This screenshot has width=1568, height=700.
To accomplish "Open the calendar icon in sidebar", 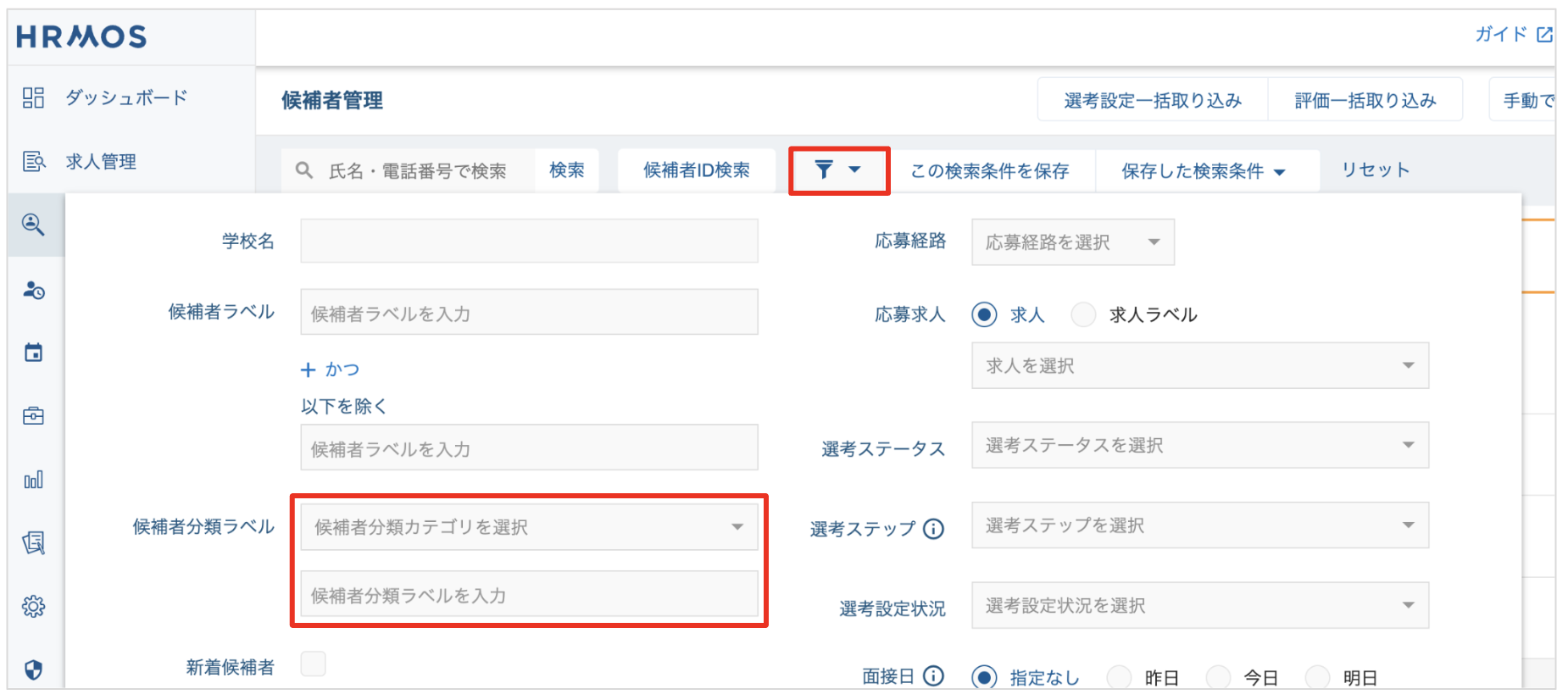I will tap(34, 353).
